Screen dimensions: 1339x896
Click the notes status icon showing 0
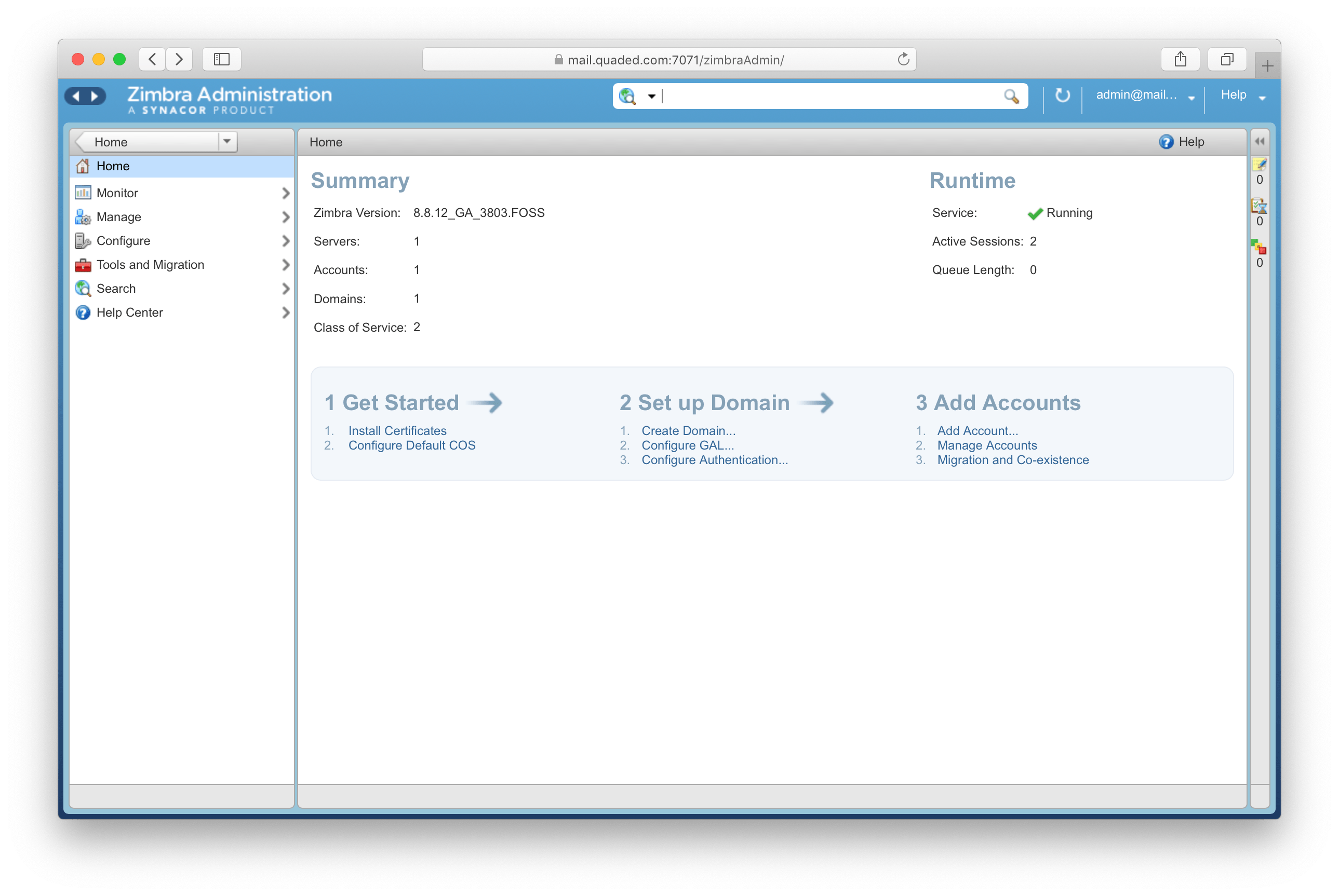(1259, 165)
